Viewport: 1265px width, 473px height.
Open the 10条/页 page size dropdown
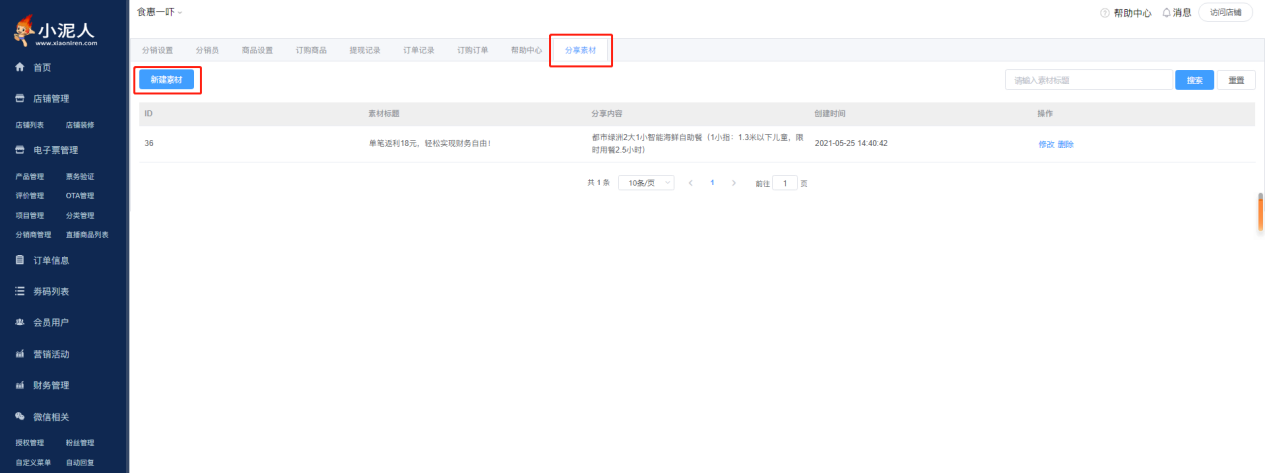[x=646, y=183]
